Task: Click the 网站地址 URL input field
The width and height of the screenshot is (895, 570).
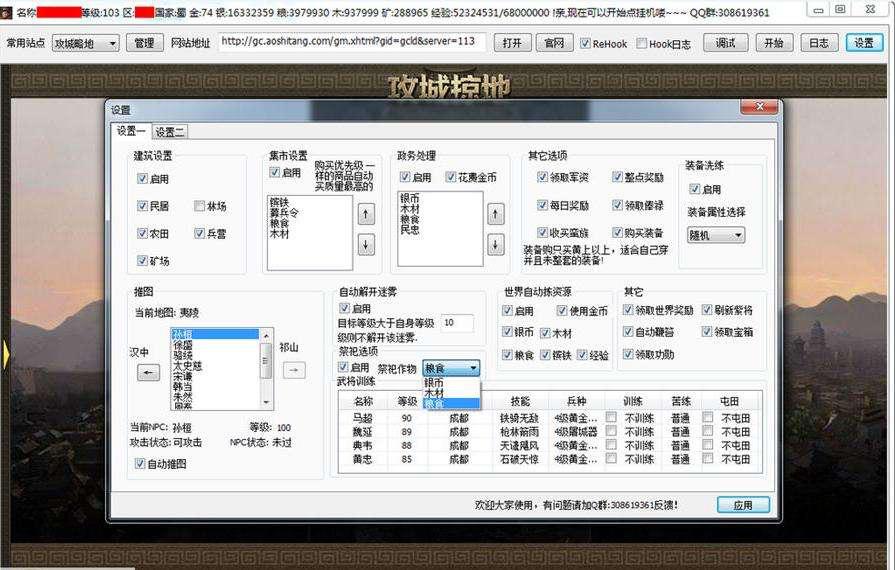Action: coord(350,42)
